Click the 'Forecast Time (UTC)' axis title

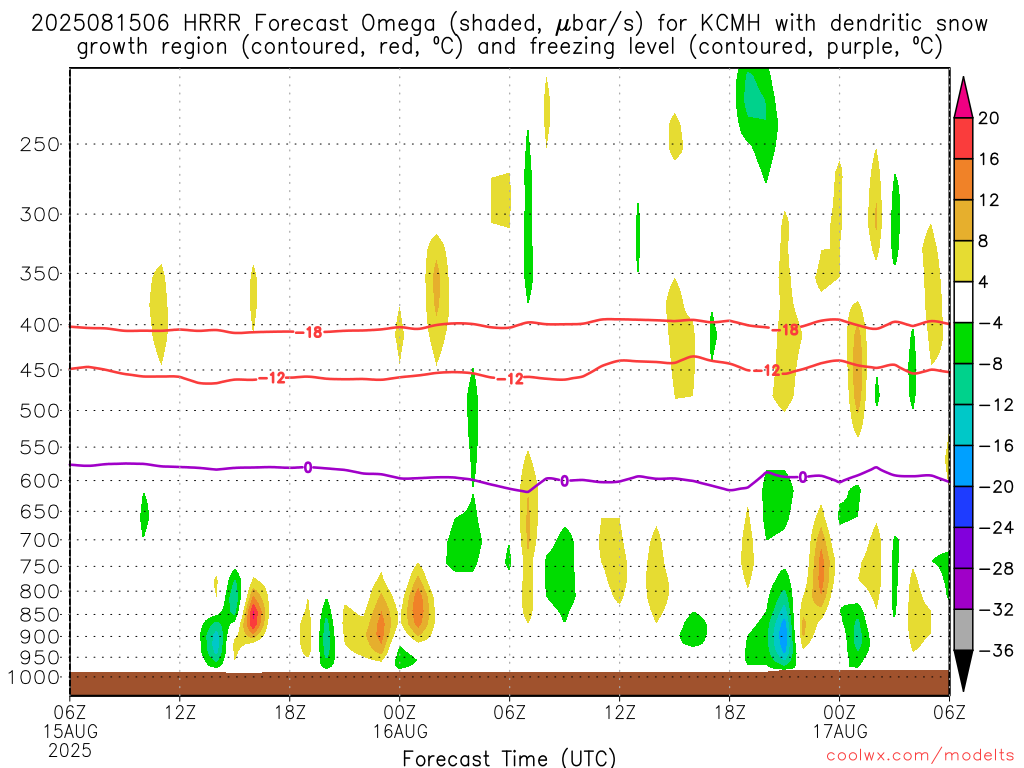tap(509, 758)
